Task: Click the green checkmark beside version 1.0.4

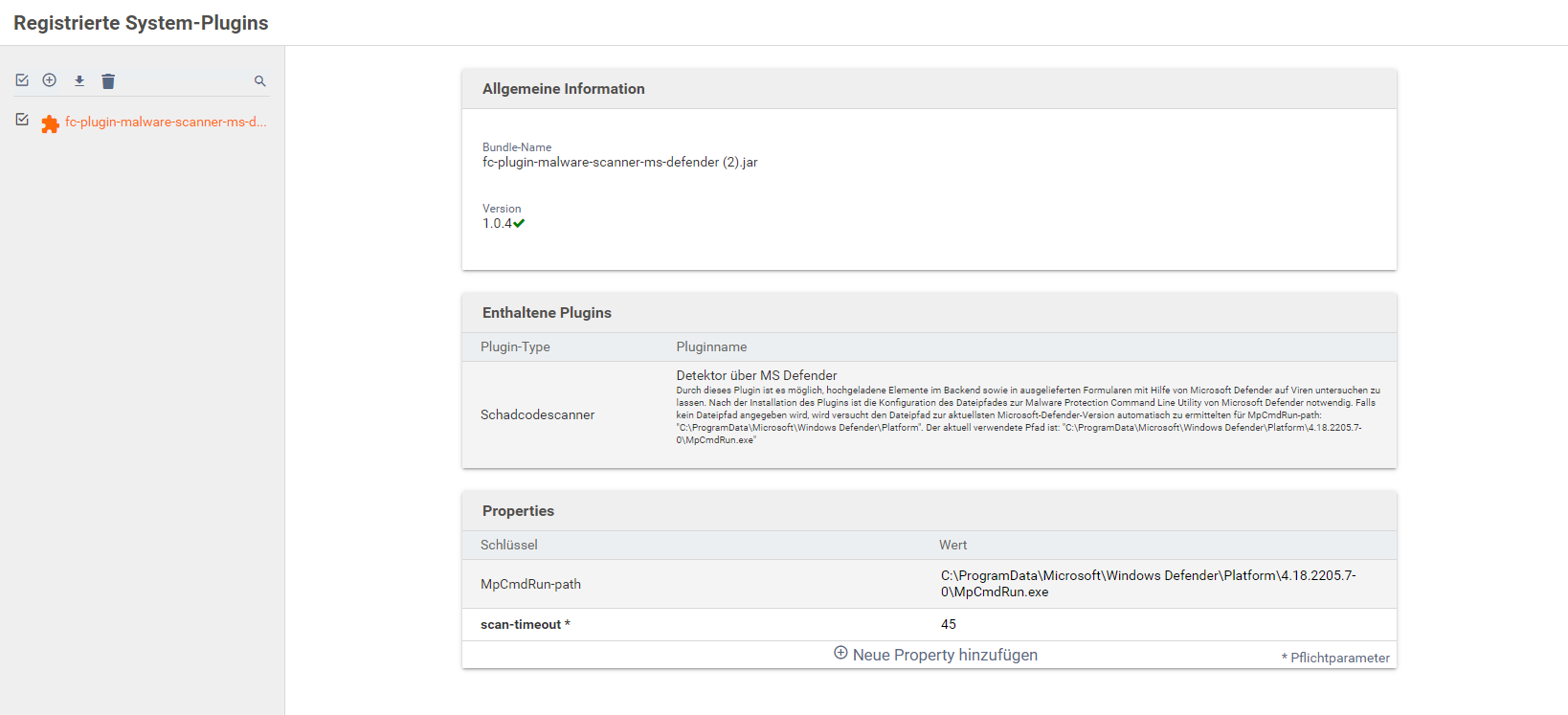Action: [x=519, y=224]
